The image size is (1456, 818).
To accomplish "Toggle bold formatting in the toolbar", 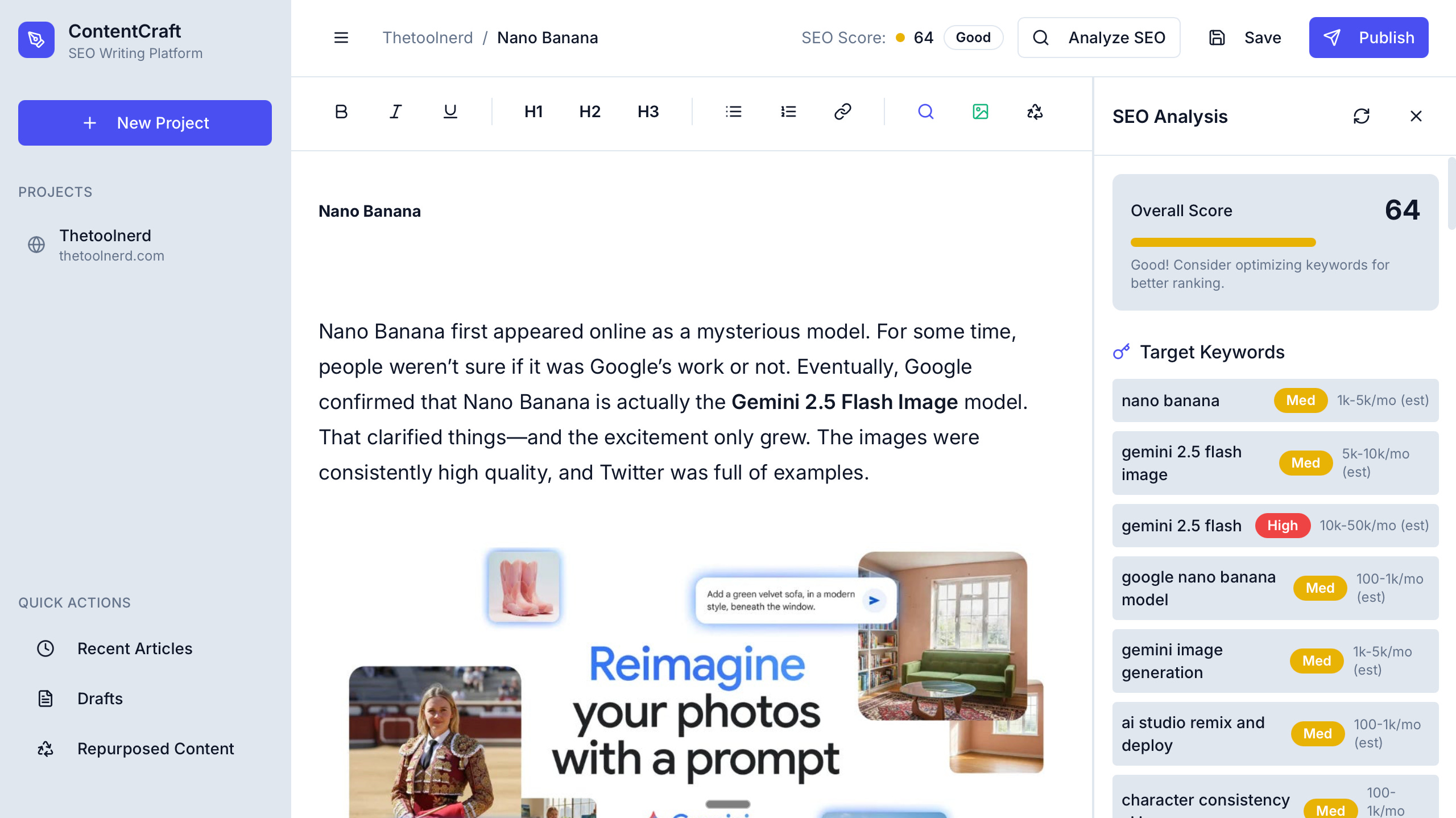I will [341, 111].
